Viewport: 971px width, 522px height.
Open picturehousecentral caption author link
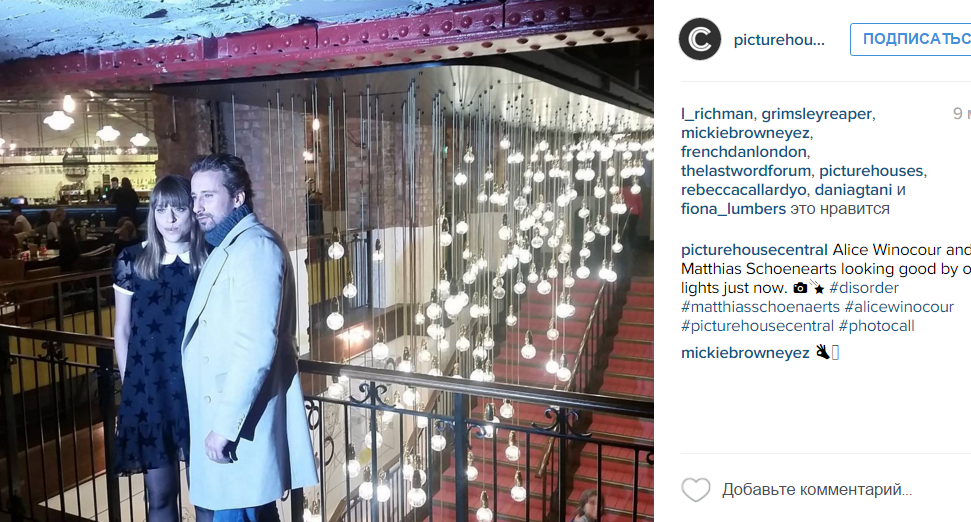pyautogui.click(x=754, y=250)
